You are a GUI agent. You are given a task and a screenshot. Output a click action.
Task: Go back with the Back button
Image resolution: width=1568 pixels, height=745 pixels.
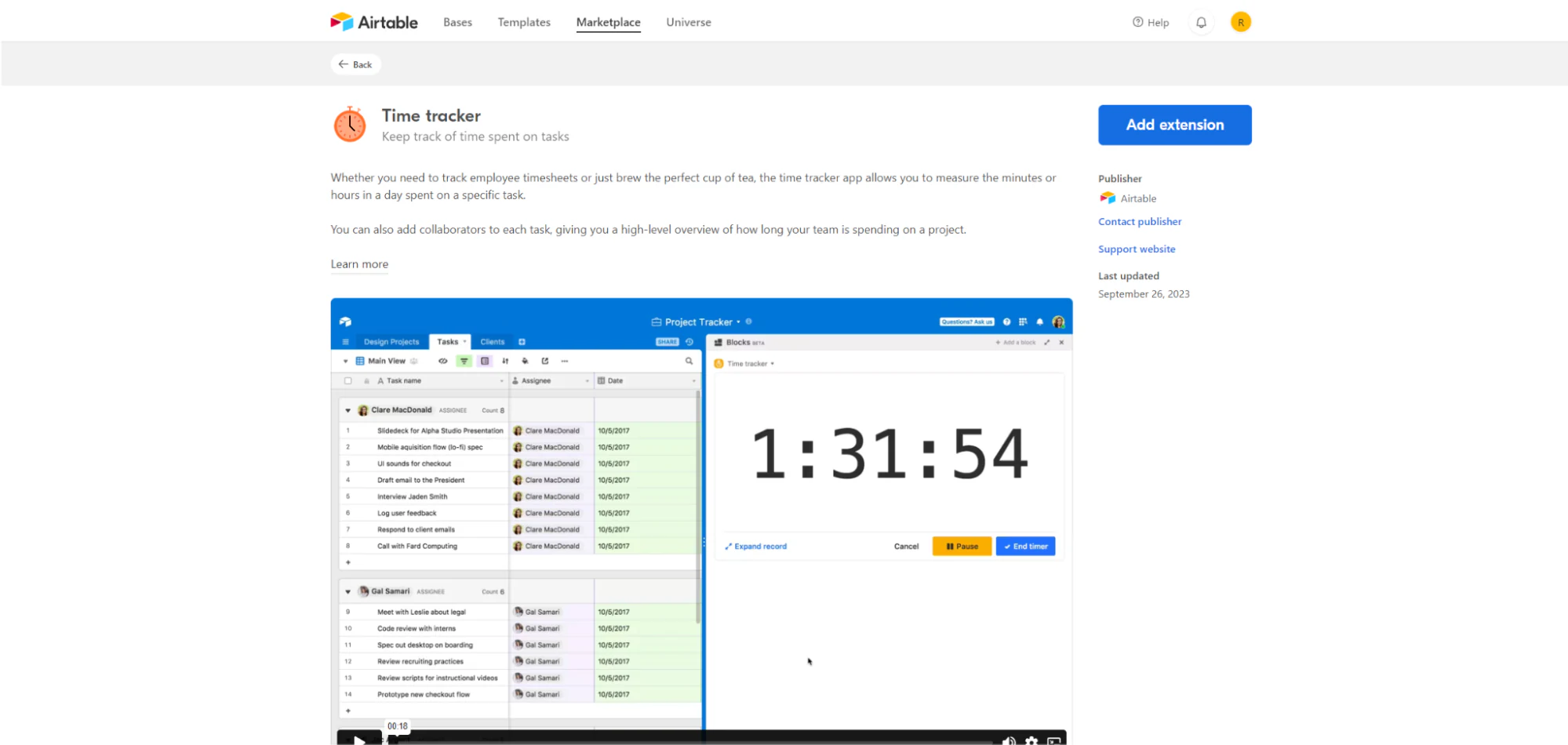355,64
